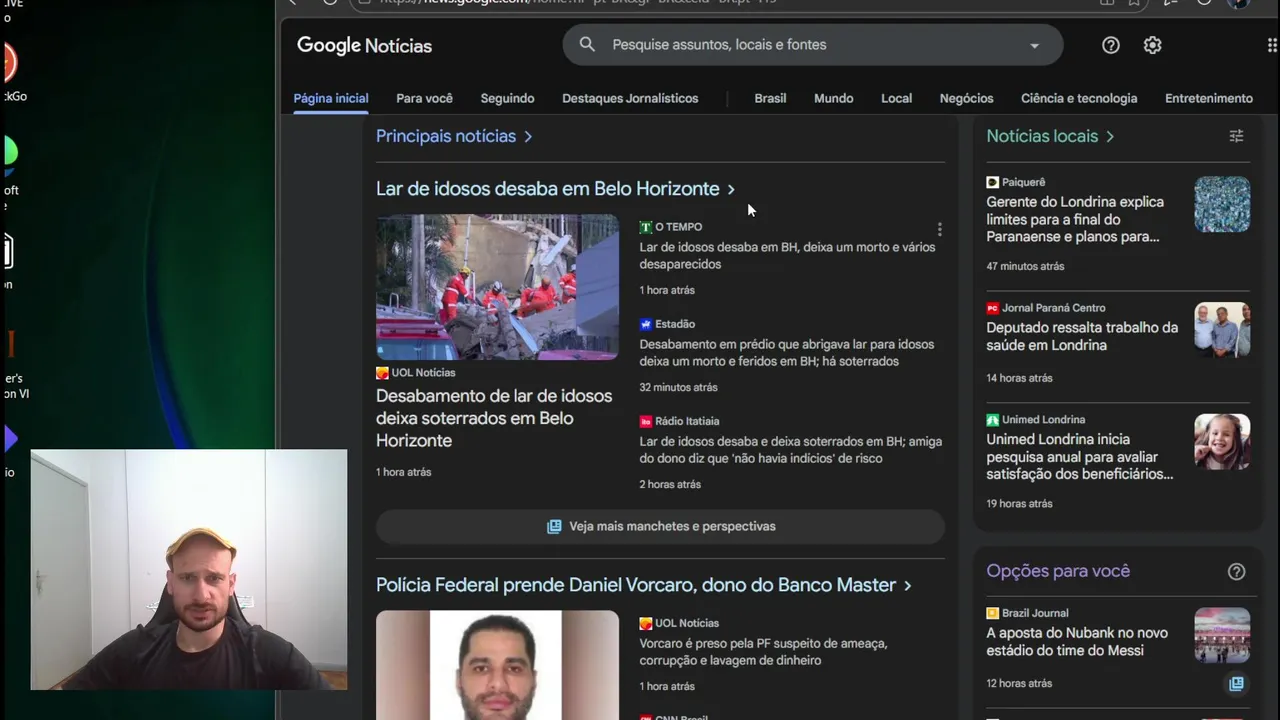Click the Estadão source name
This screenshot has width=1280, height=720.
(x=675, y=324)
